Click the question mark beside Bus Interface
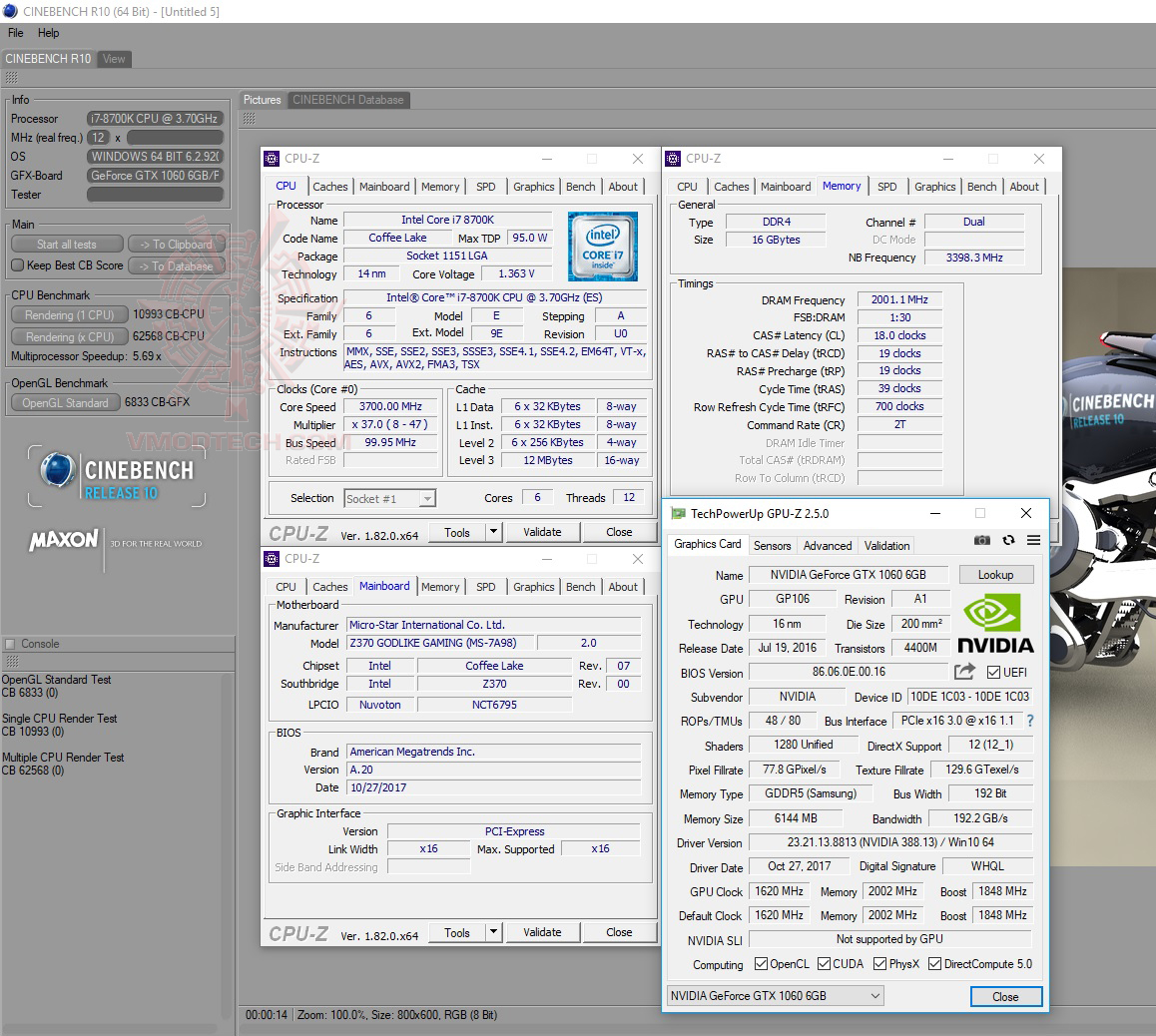This screenshot has width=1156, height=1036. click(1030, 721)
